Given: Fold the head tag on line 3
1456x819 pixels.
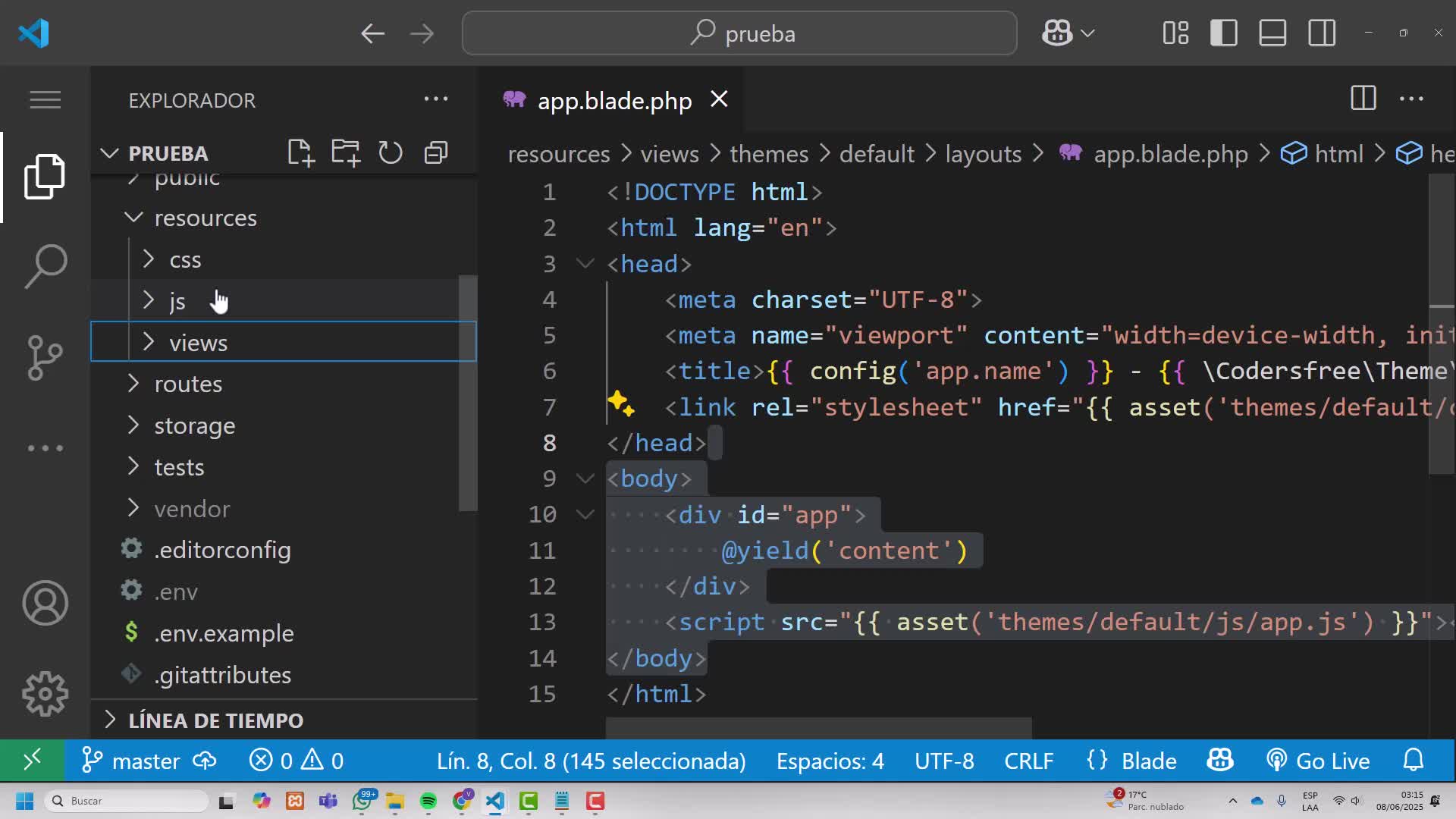Looking at the screenshot, I should (585, 264).
